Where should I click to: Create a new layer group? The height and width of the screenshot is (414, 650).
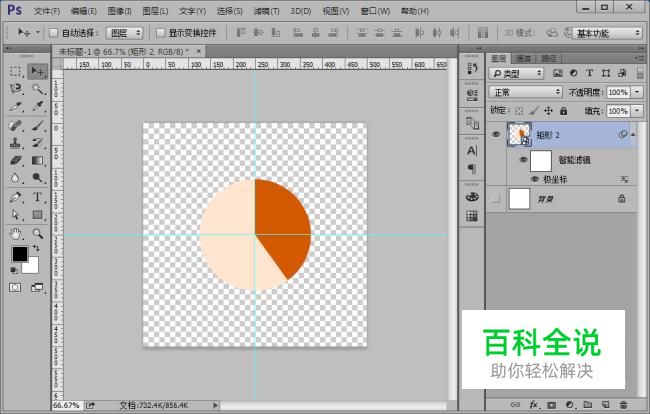[587, 404]
